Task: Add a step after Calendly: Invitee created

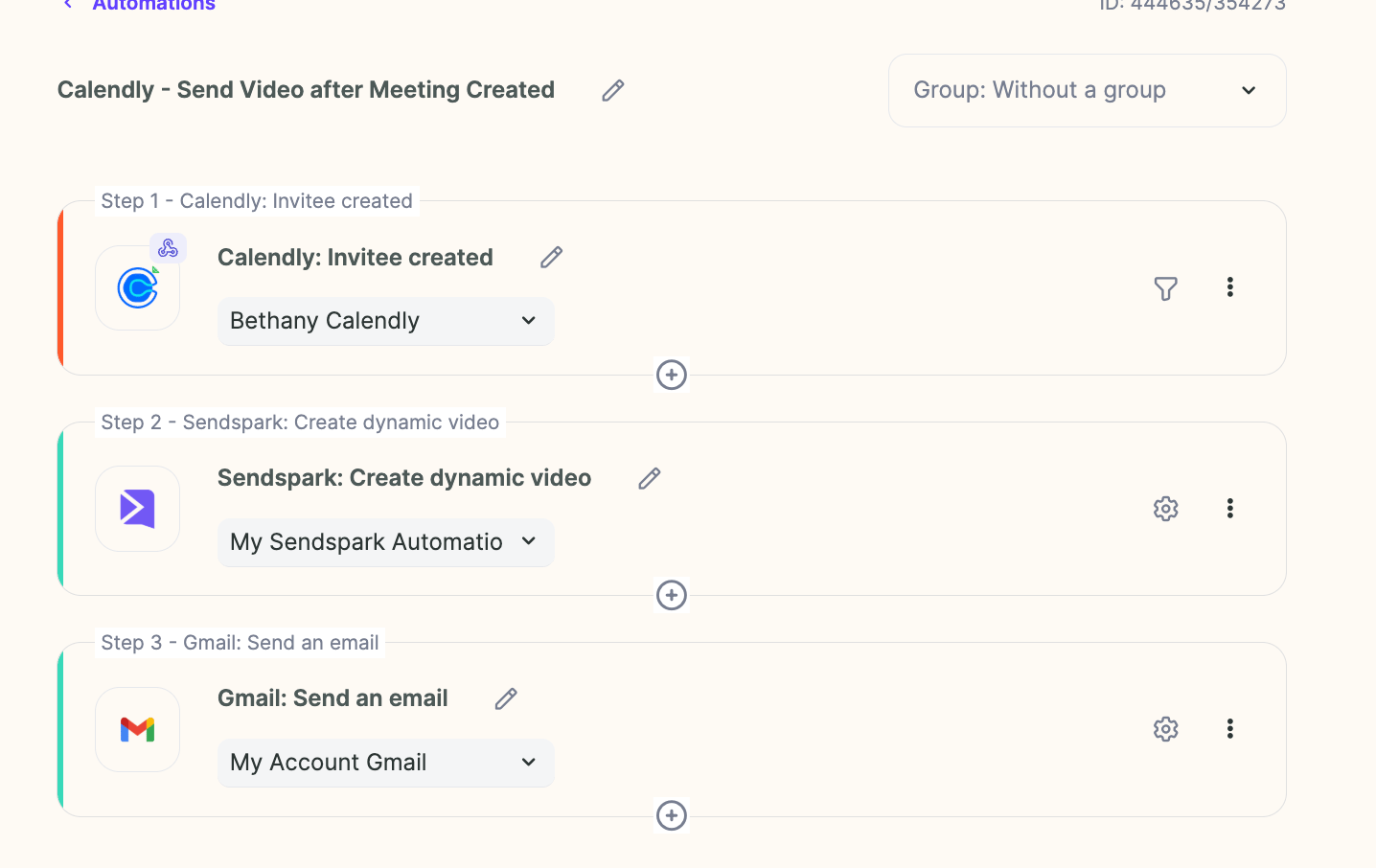Action: pyautogui.click(x=672, y=375)
